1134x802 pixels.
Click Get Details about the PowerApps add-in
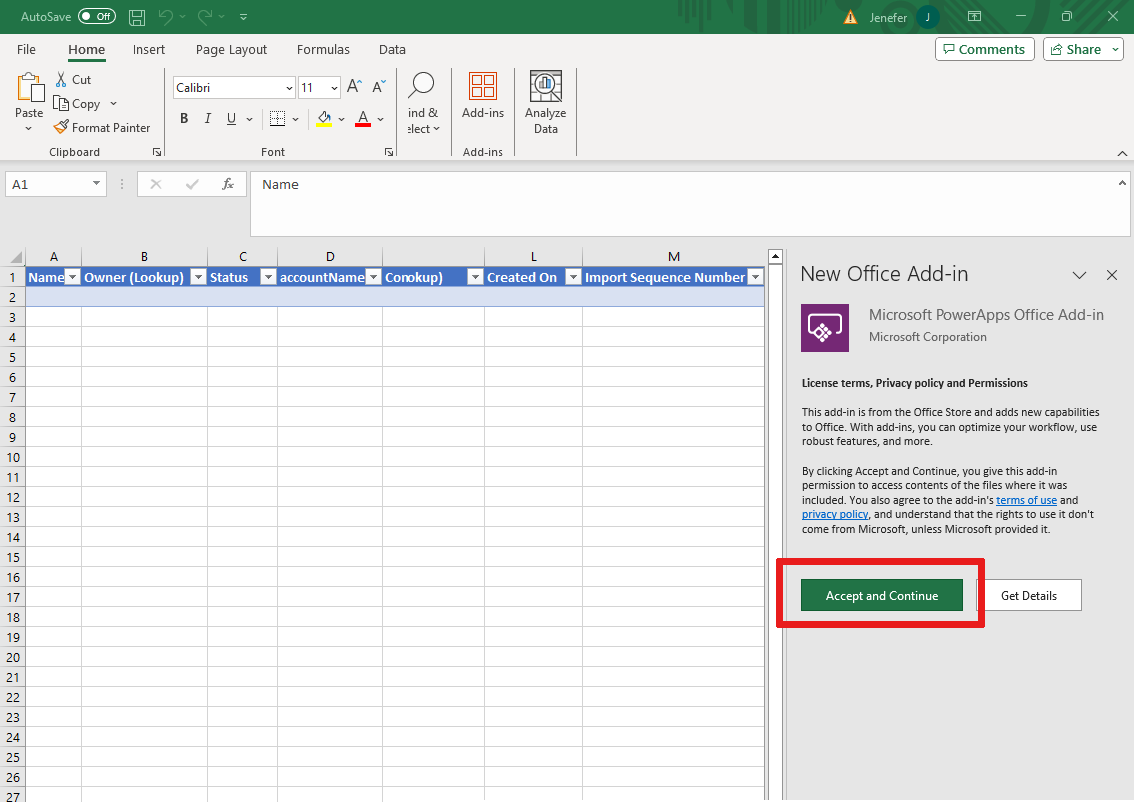point(1030,595)
